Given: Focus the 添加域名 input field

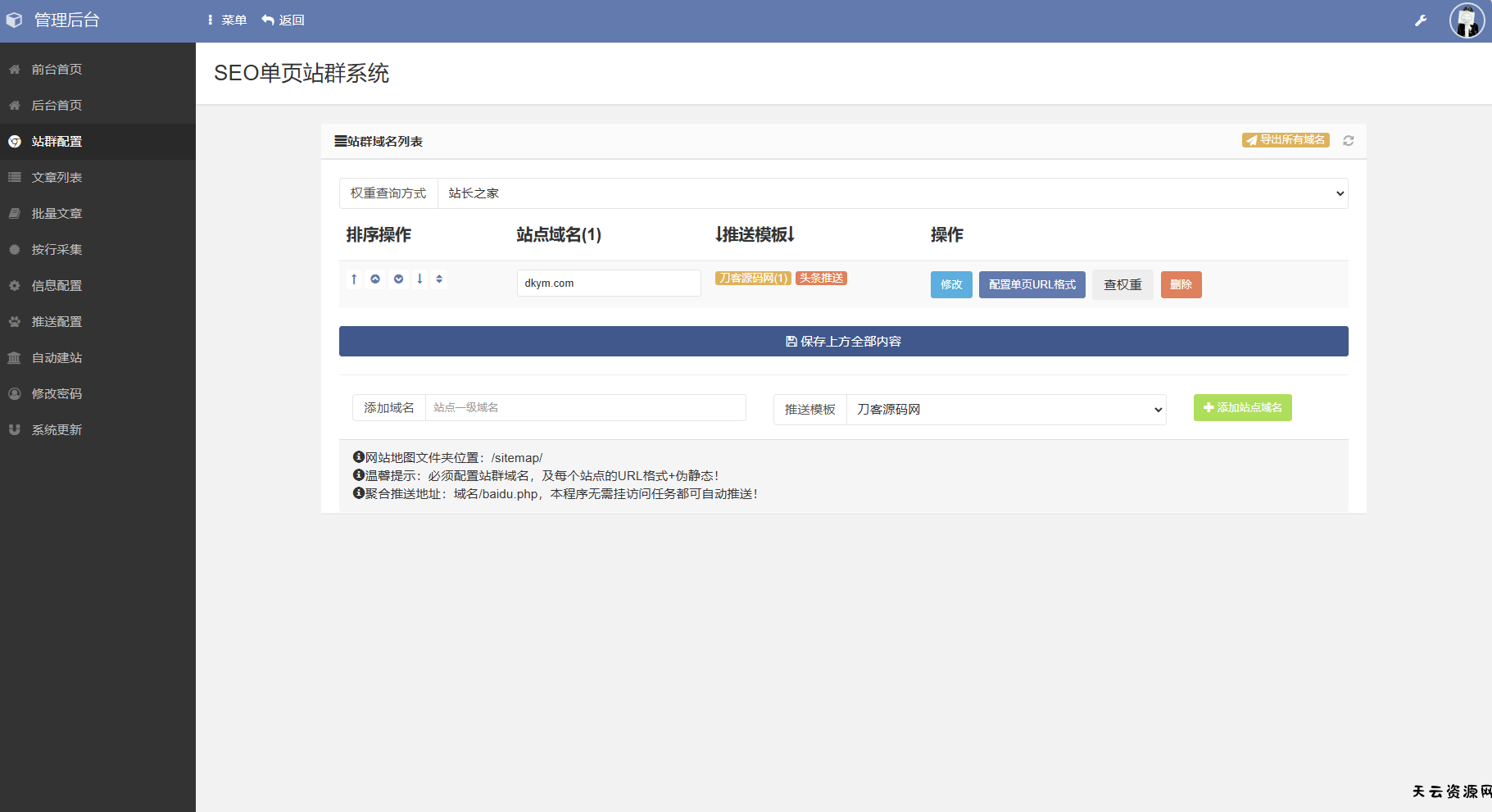Looking at the screenshot, I should click(585, 408).
